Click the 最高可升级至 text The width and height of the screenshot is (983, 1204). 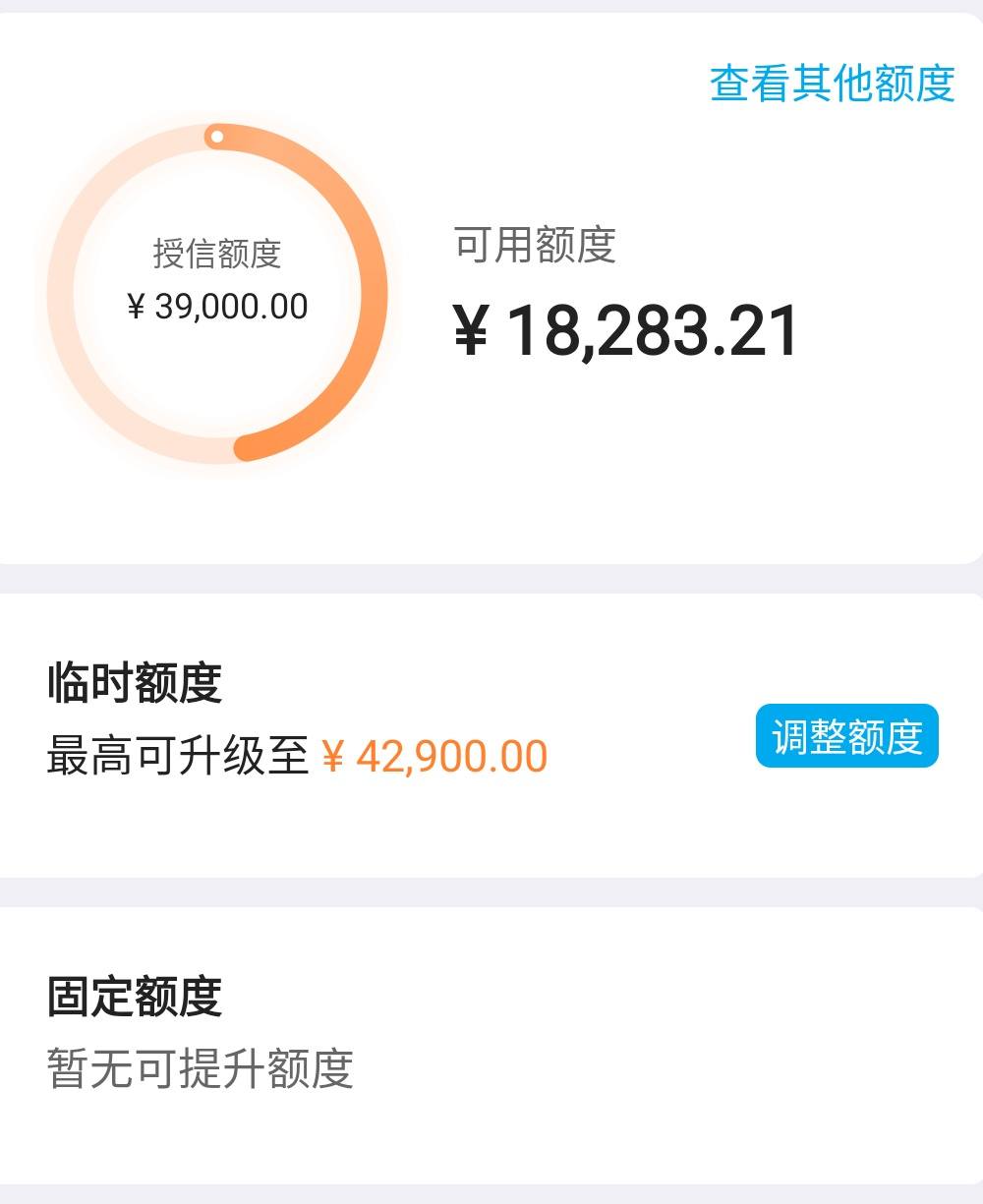pos(178,756)
